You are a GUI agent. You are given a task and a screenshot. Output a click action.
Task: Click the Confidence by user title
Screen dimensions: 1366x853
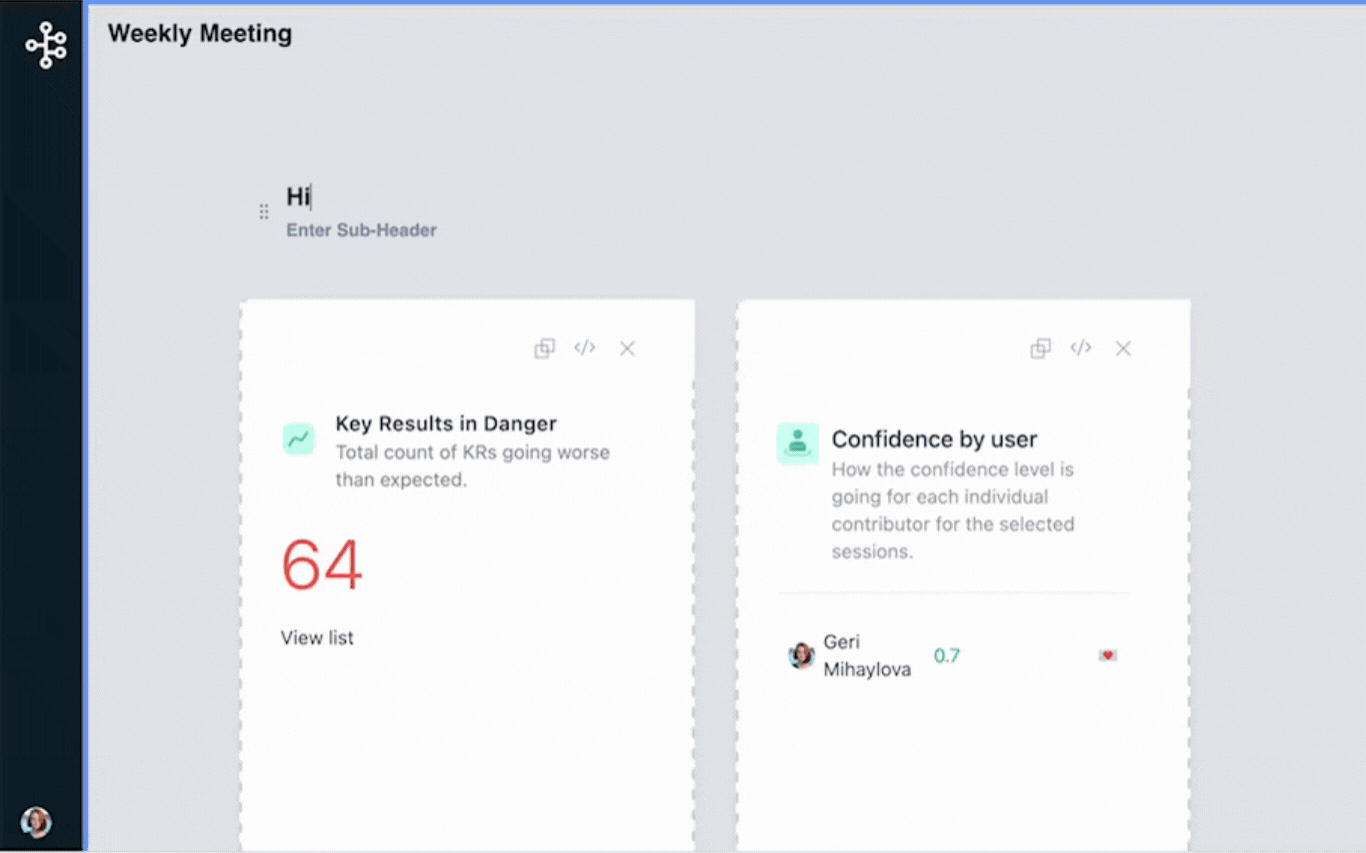(x=935, y=439)
